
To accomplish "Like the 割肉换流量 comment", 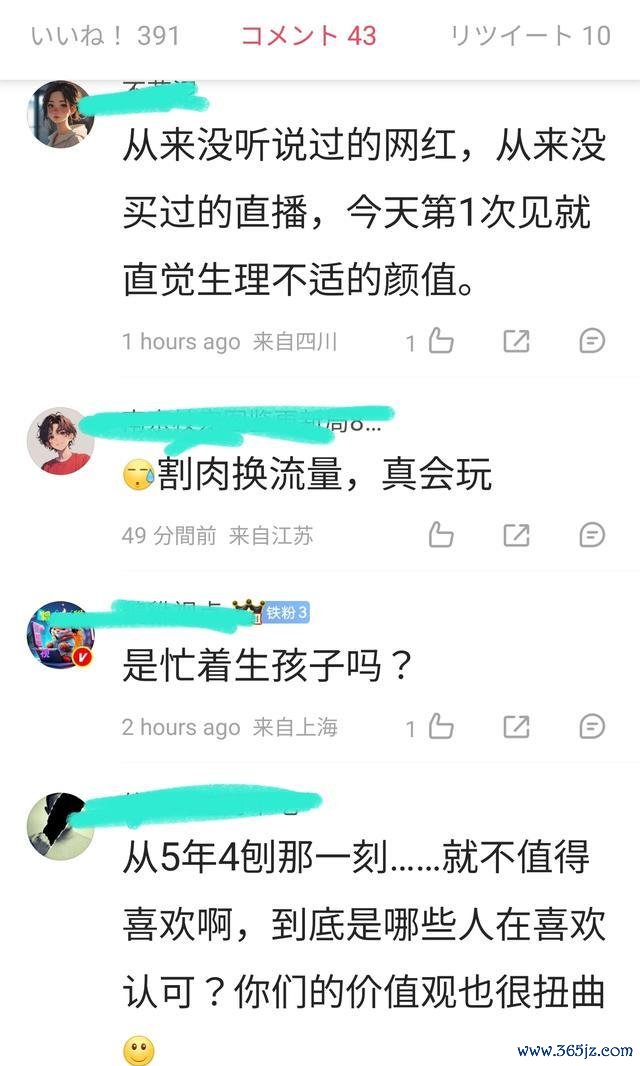I will click(x=441, y=534).
